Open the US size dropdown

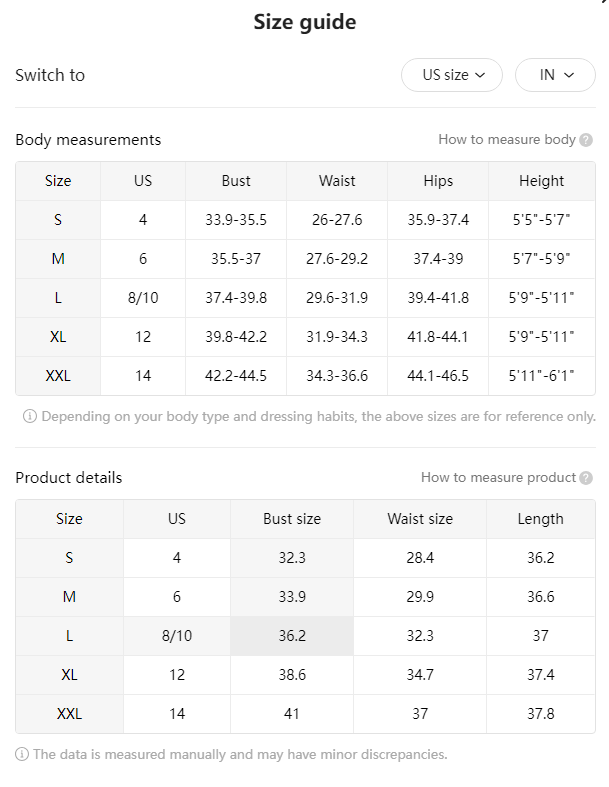[x=451, y=75]
